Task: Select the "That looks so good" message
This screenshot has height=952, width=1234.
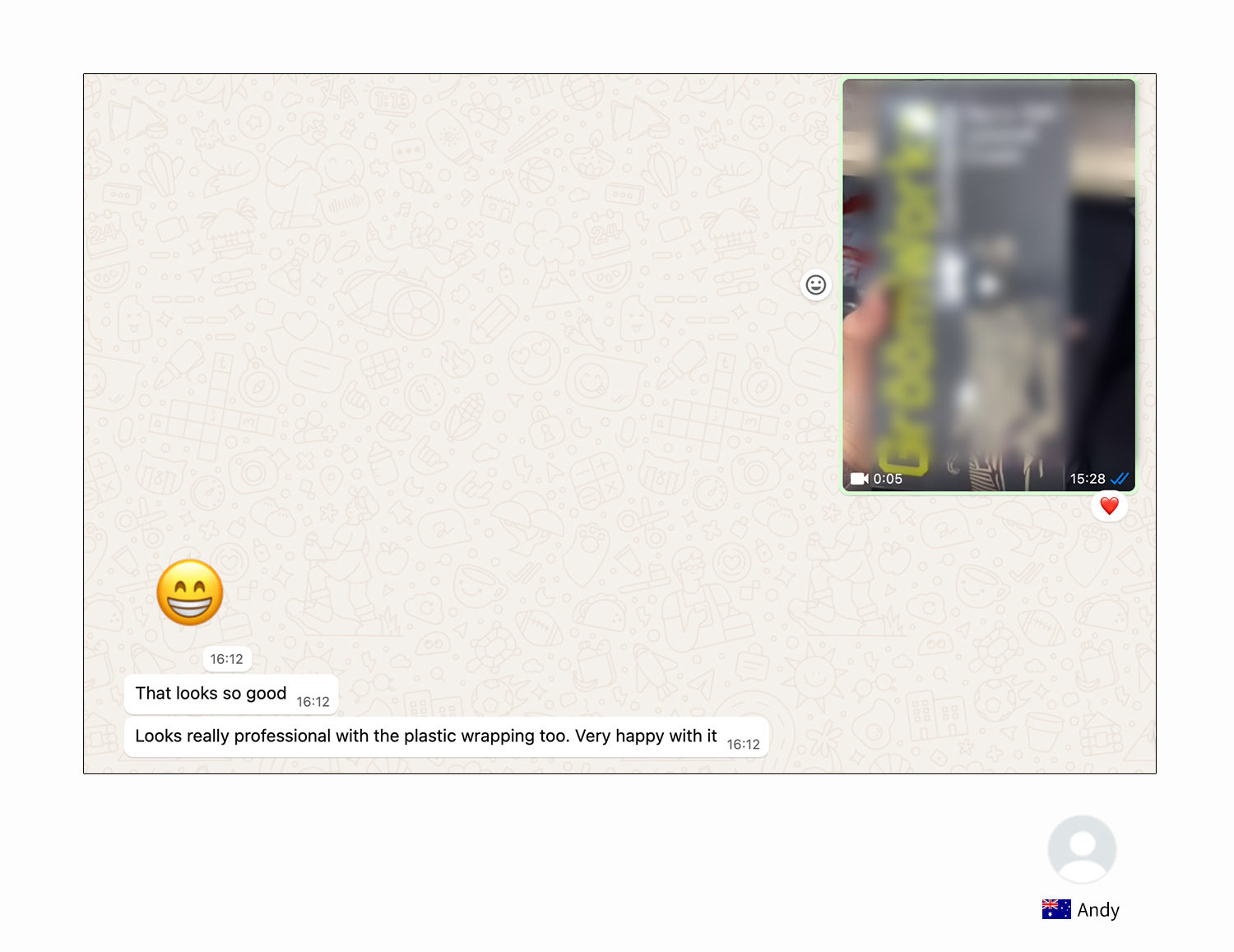Action: [211, 694]
